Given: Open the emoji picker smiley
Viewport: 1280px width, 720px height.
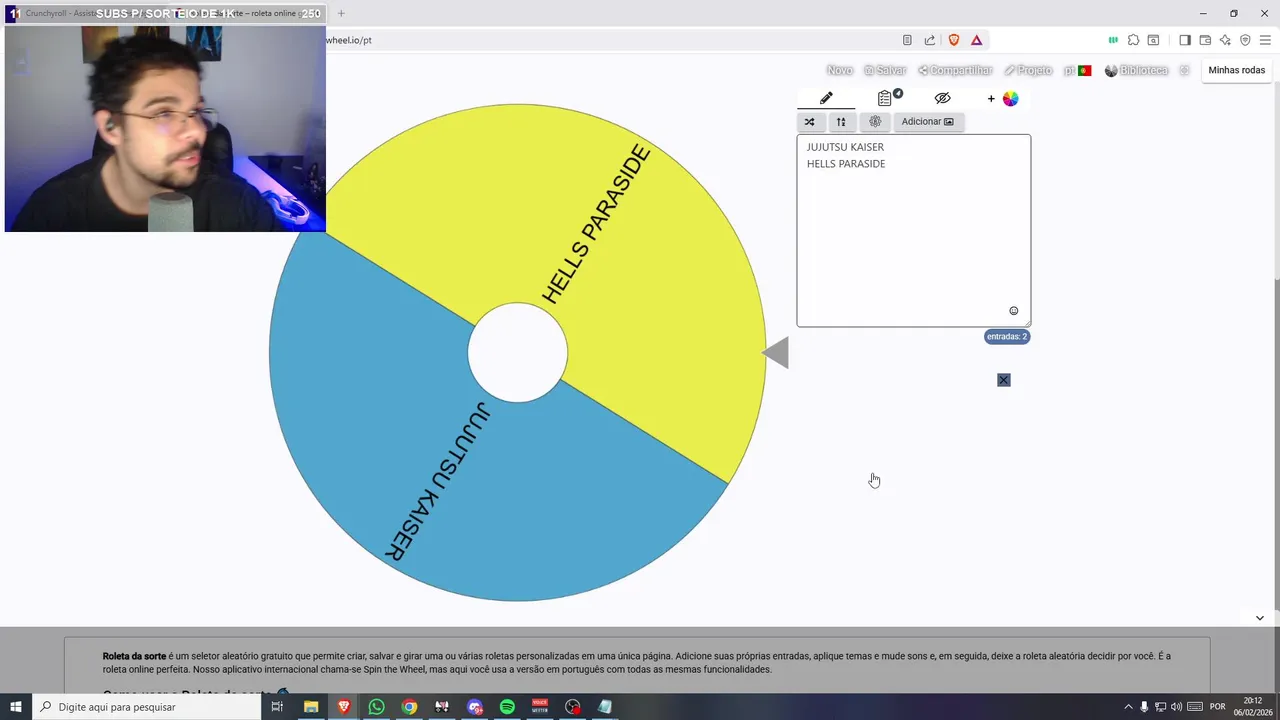Looking at the screenshot, I should click(1013, 311).
